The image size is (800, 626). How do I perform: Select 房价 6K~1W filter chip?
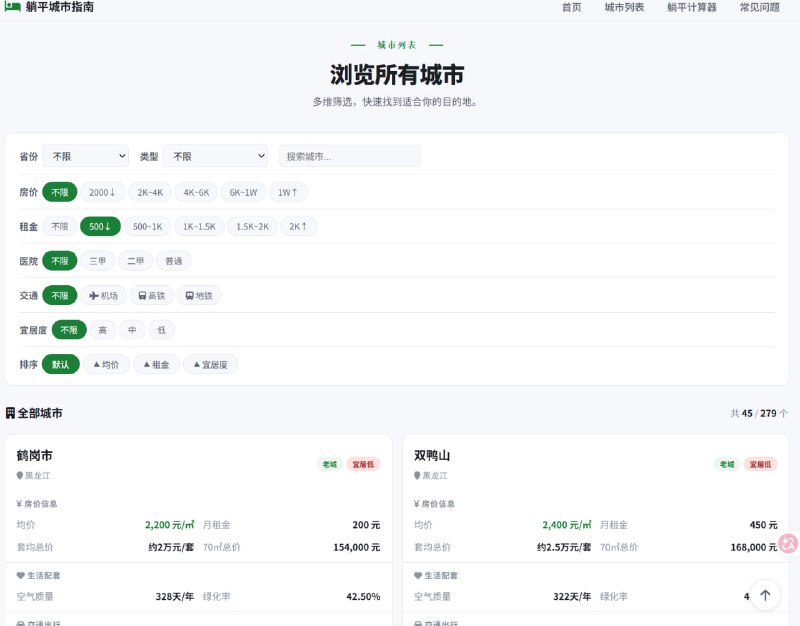pos(243,192)
